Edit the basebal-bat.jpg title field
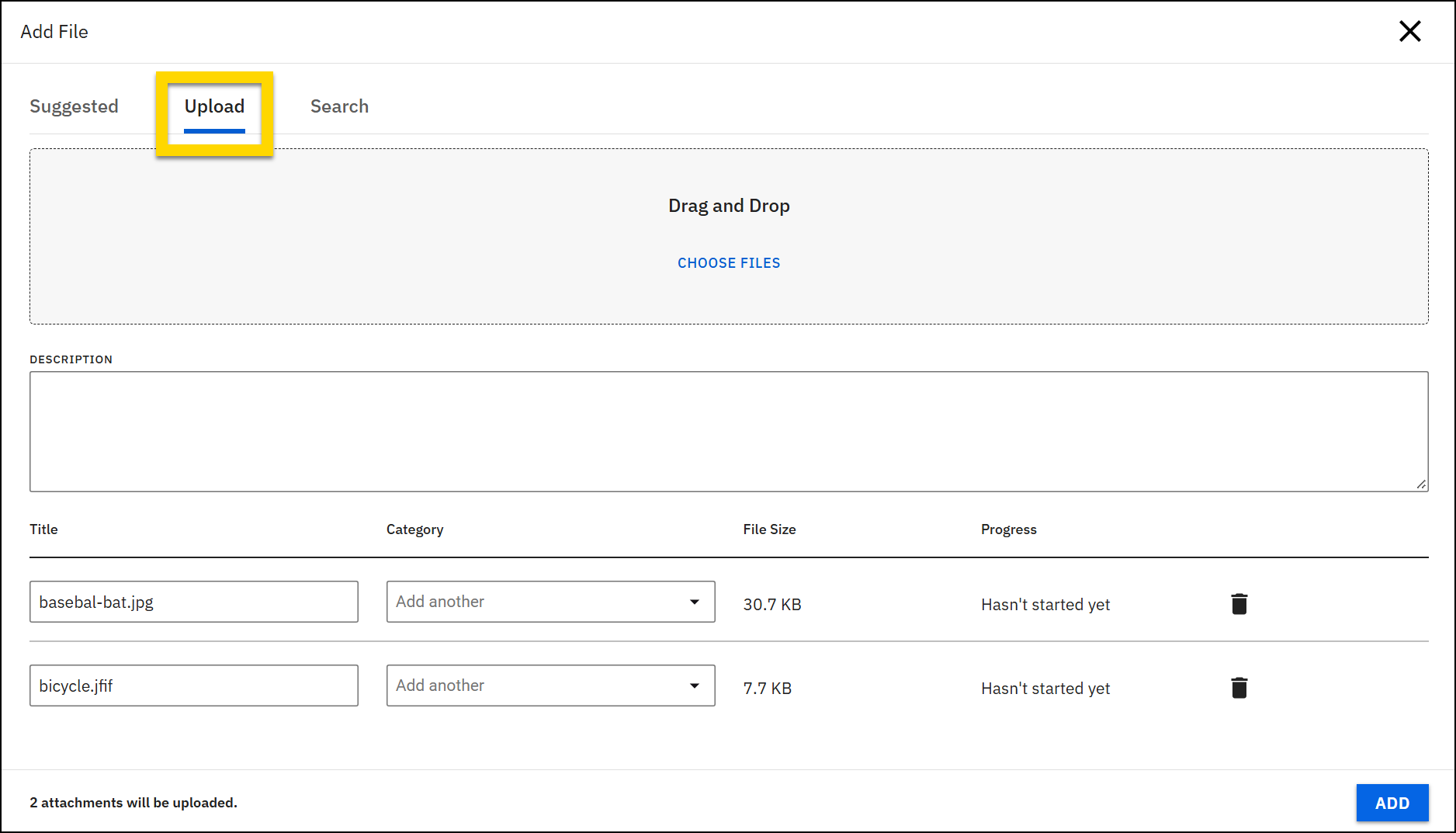 pyautogui.click(x=193, y=602)
